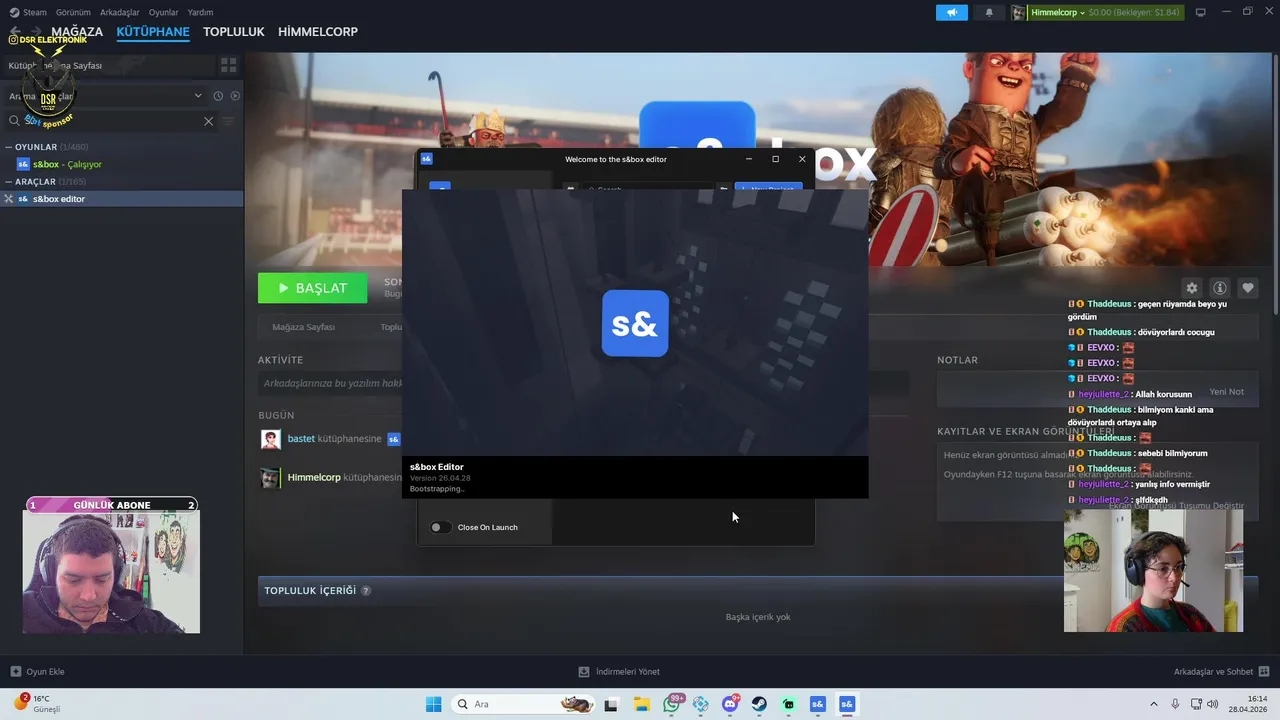The image size is (1280, 720).
Task: Switch library to grid view icon
Action: (229, 65)
